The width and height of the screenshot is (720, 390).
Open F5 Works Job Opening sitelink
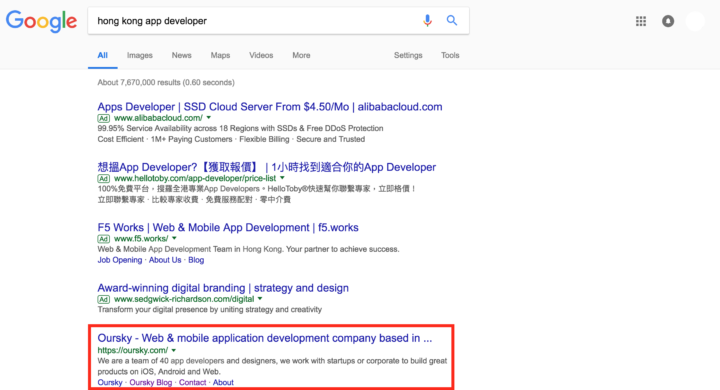coord(119,260)
